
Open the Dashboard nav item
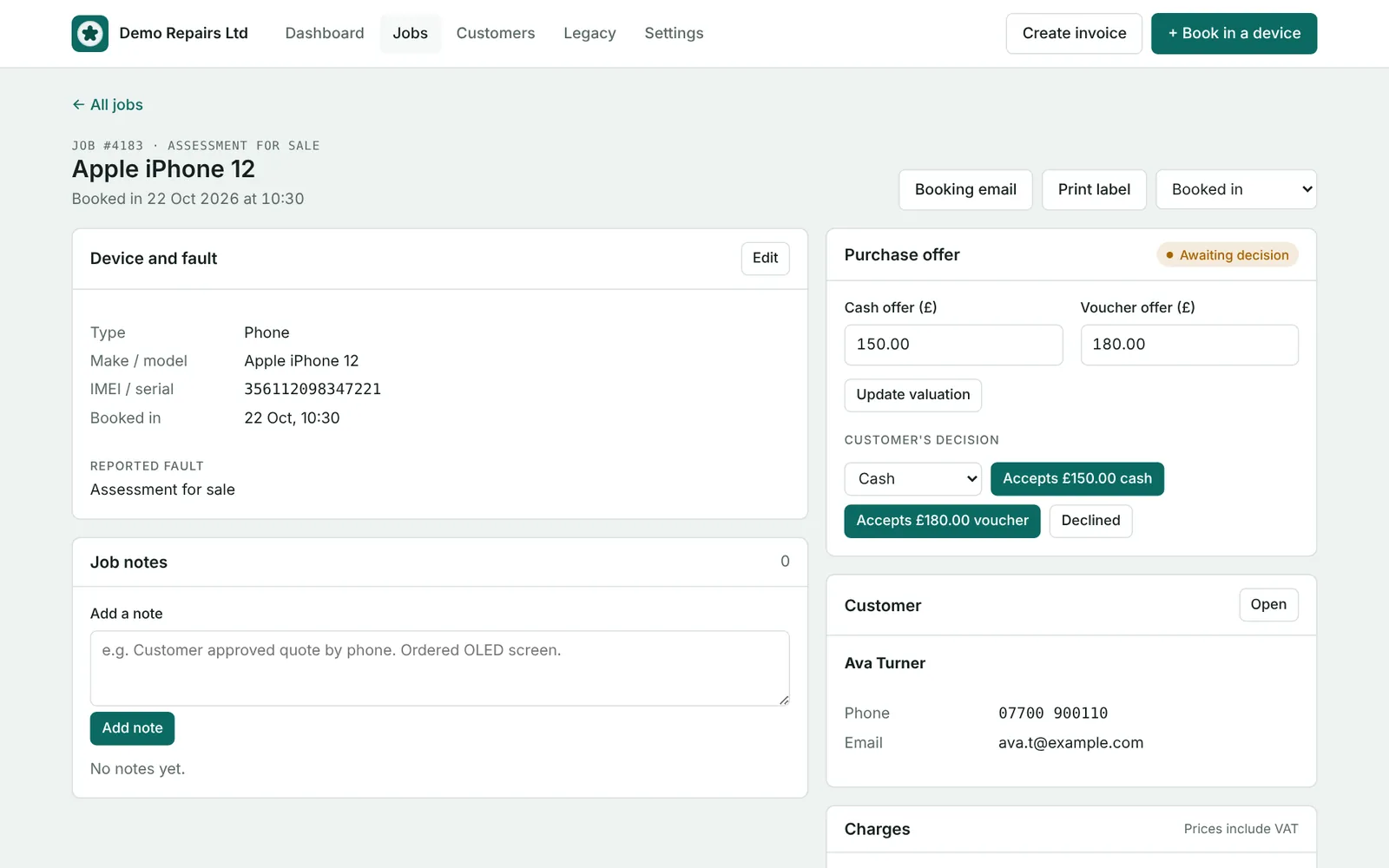click(325, 33)
